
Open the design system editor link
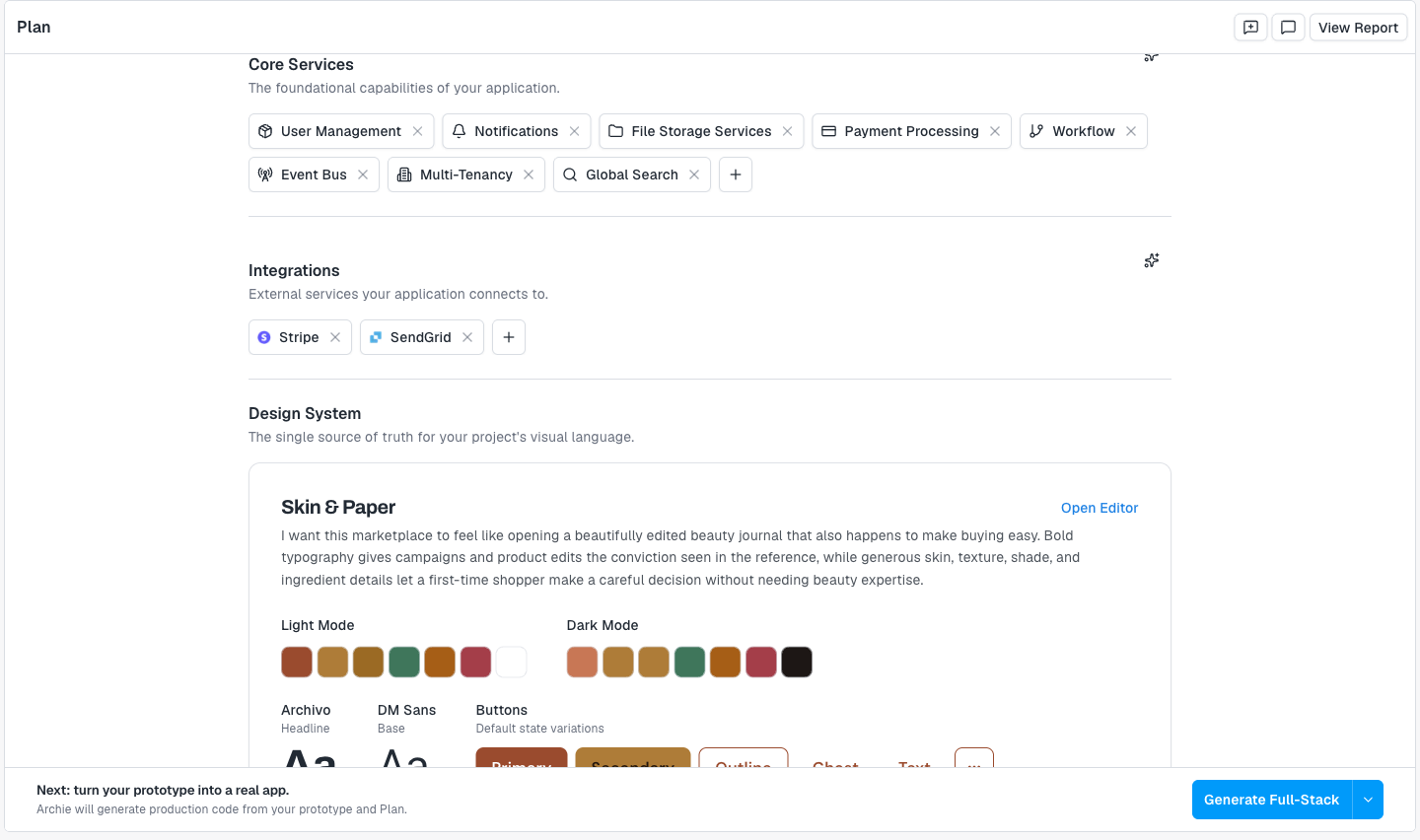click(x=1100, y=508)
